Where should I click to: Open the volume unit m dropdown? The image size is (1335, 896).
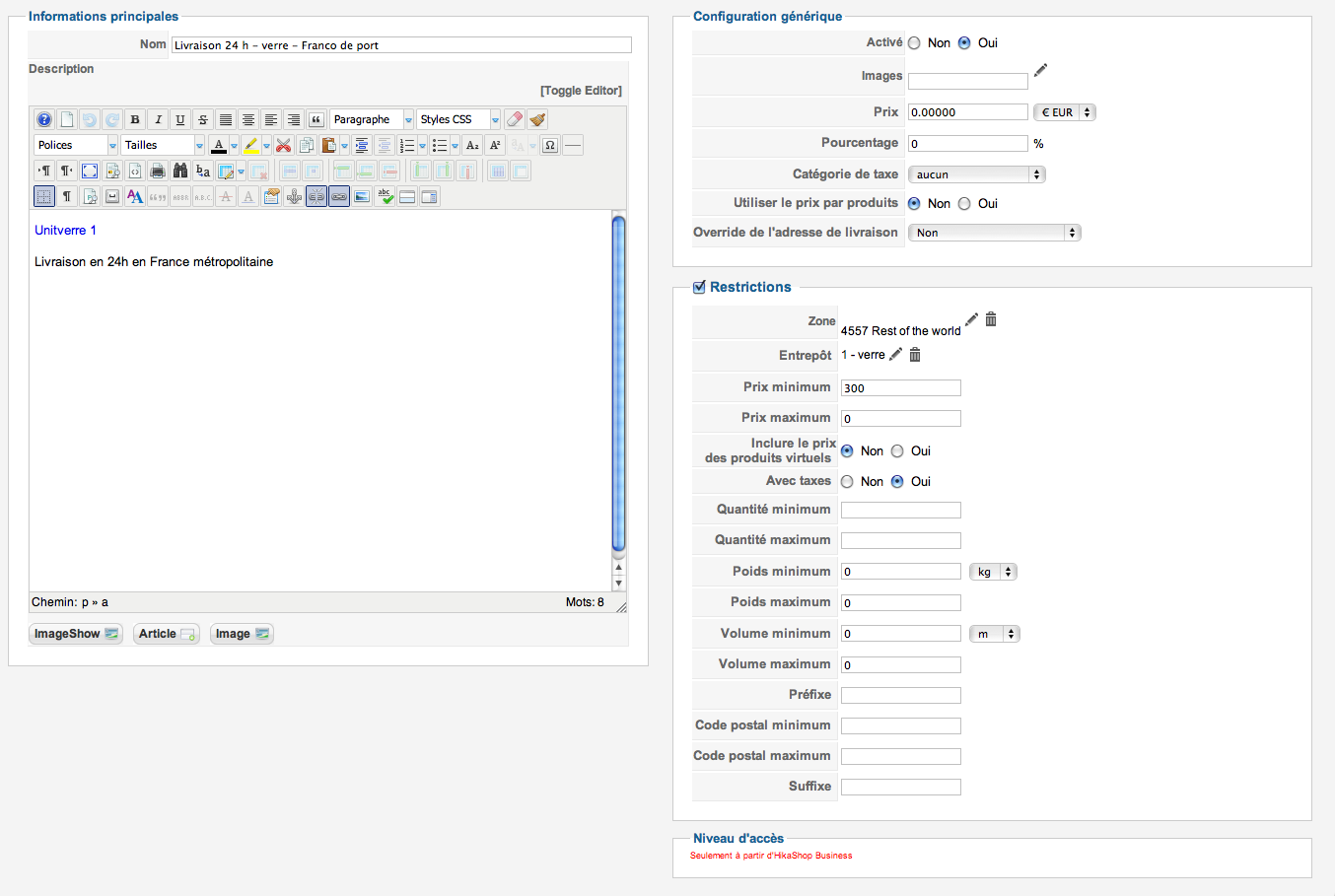coord(994,634)
